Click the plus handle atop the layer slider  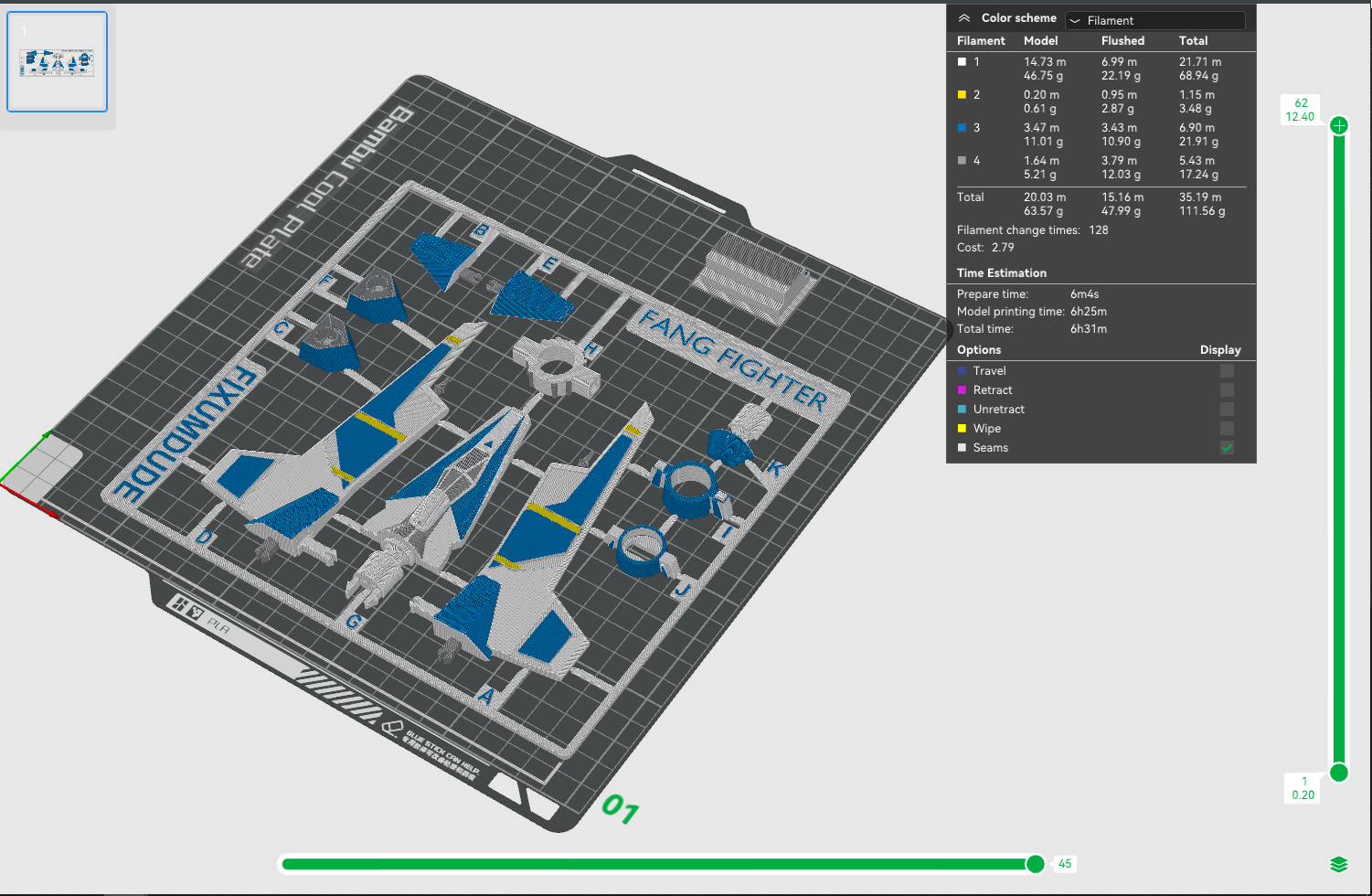pos(1339,126)
